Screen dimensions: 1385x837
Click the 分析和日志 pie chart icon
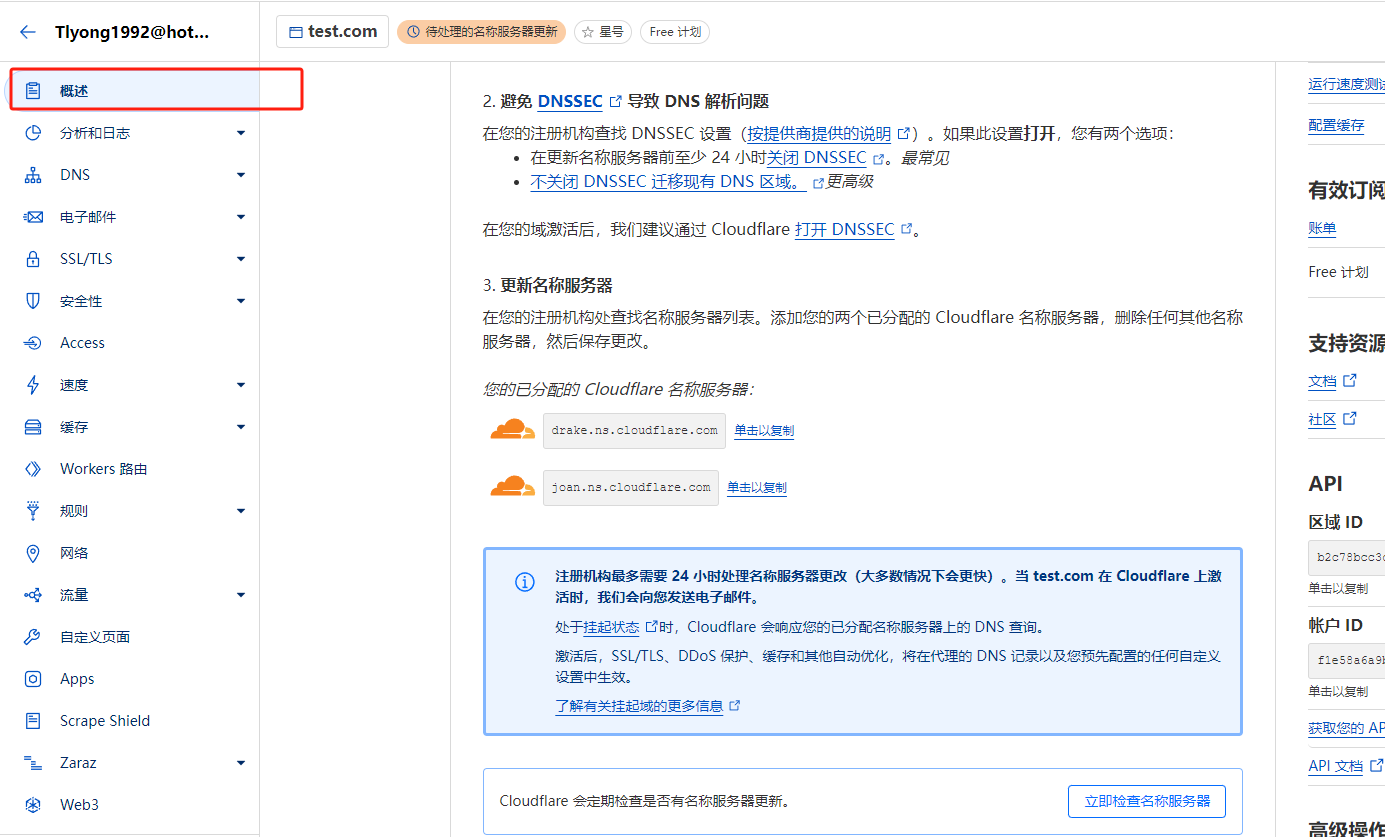(33, 133)
